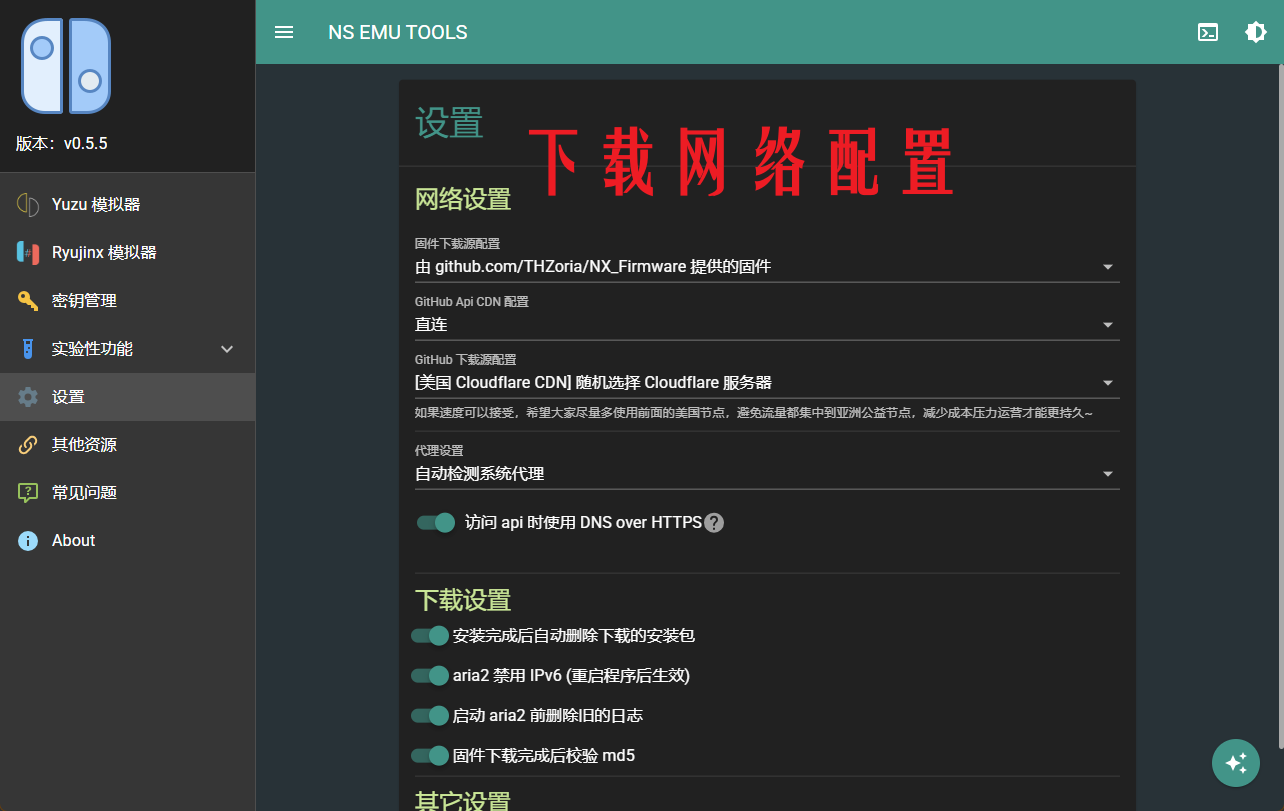1284x811 pixels.
Task: Click the help icon next to DNS over HTTPS
Action: click(714, 522)
